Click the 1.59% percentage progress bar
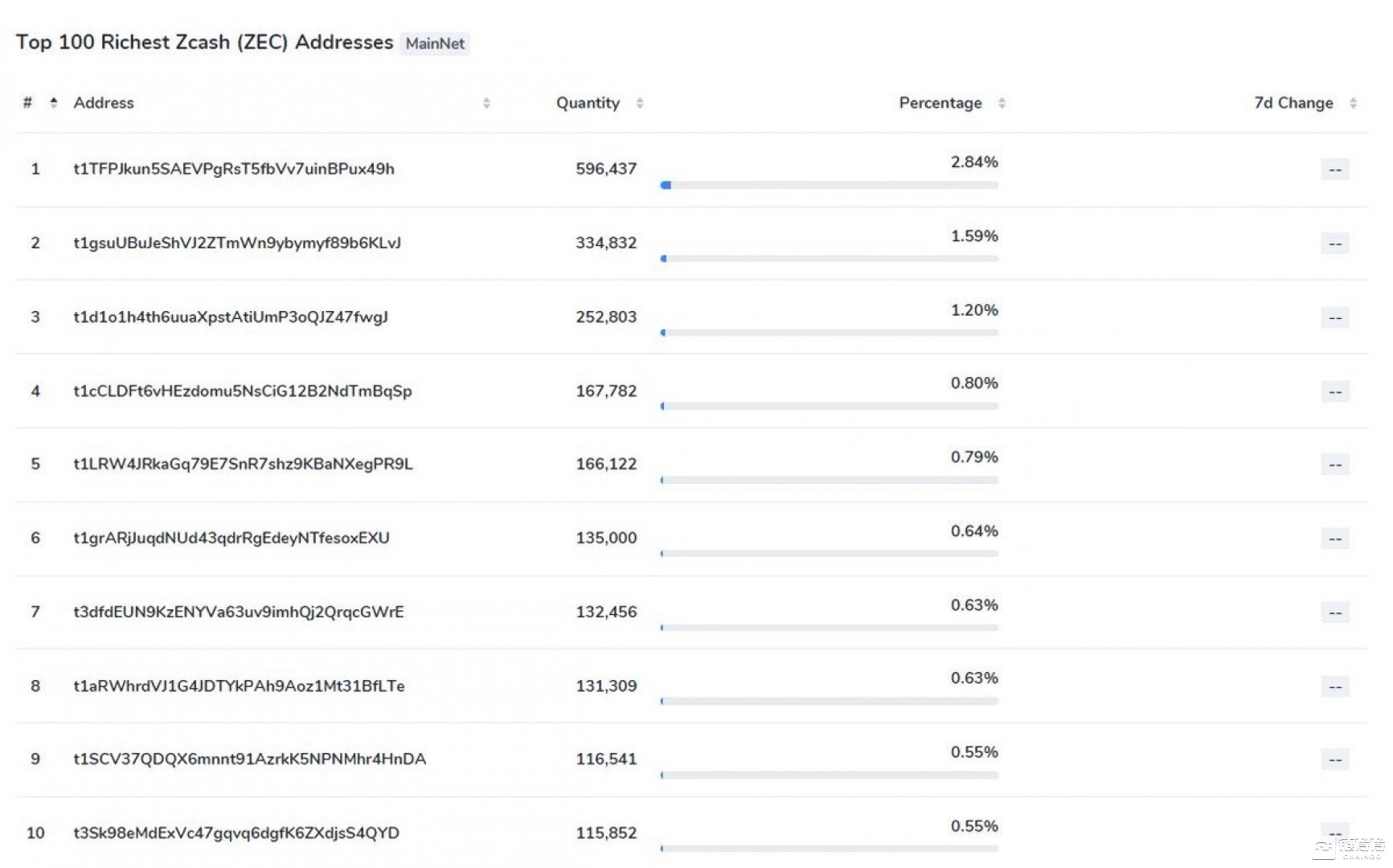The height and width of the screenshot is (868, 1393). click(830, 259)
